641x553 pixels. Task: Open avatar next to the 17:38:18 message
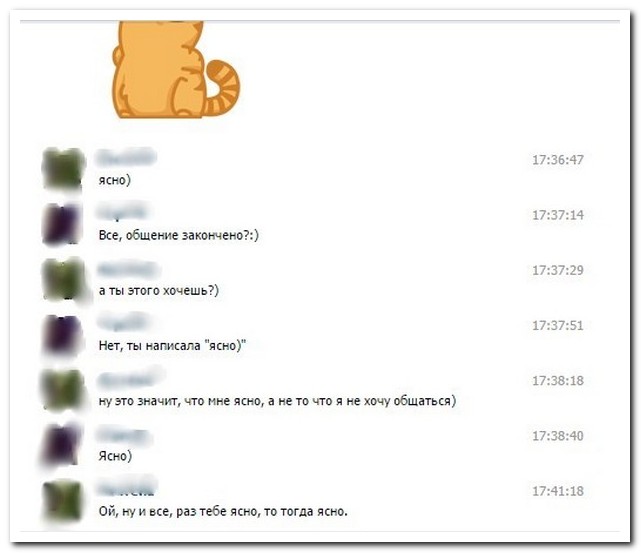pyautogui.click(x=63, y=390)
